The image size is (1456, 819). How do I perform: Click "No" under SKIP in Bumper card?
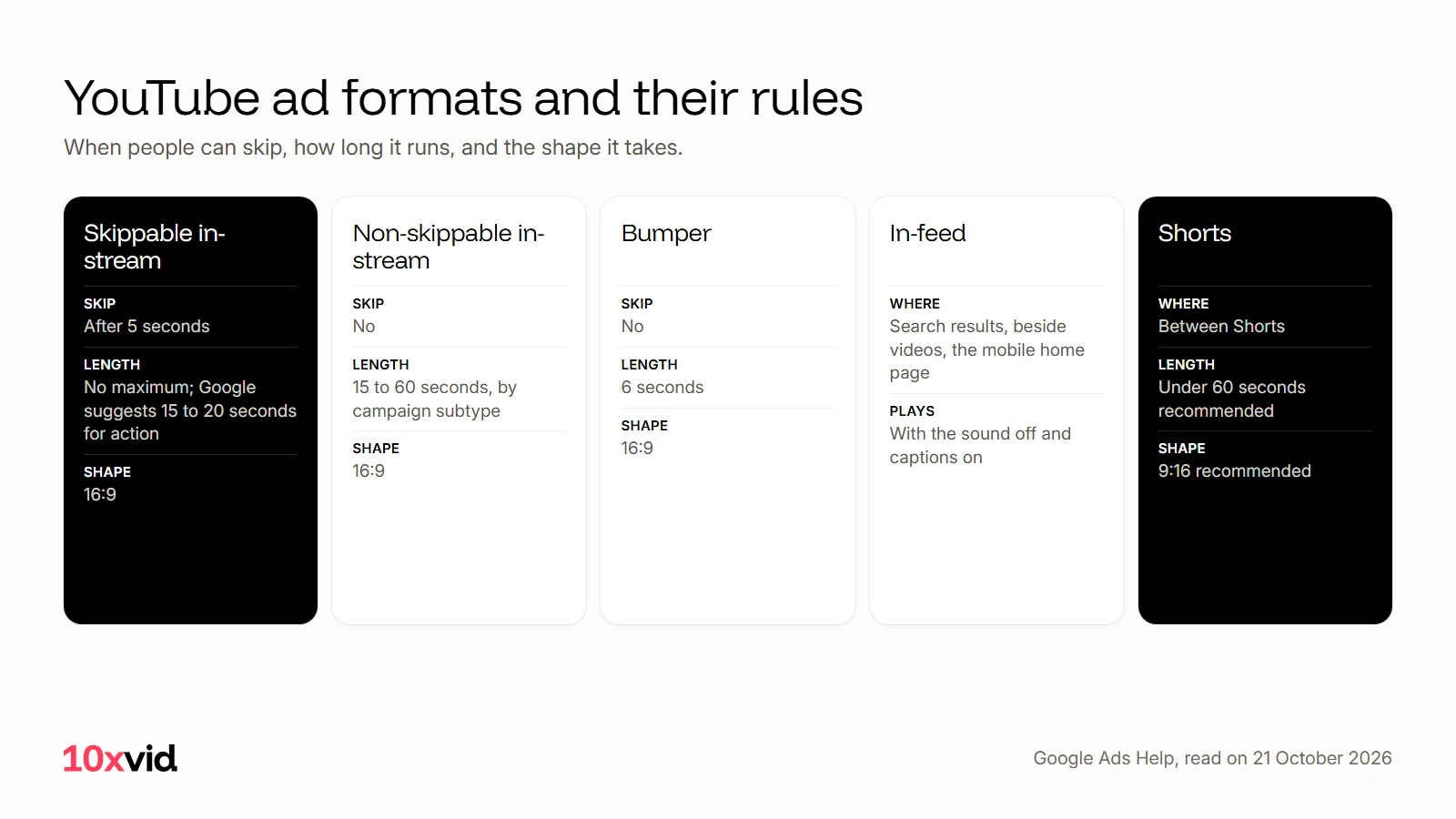click(x=632, y=326)
